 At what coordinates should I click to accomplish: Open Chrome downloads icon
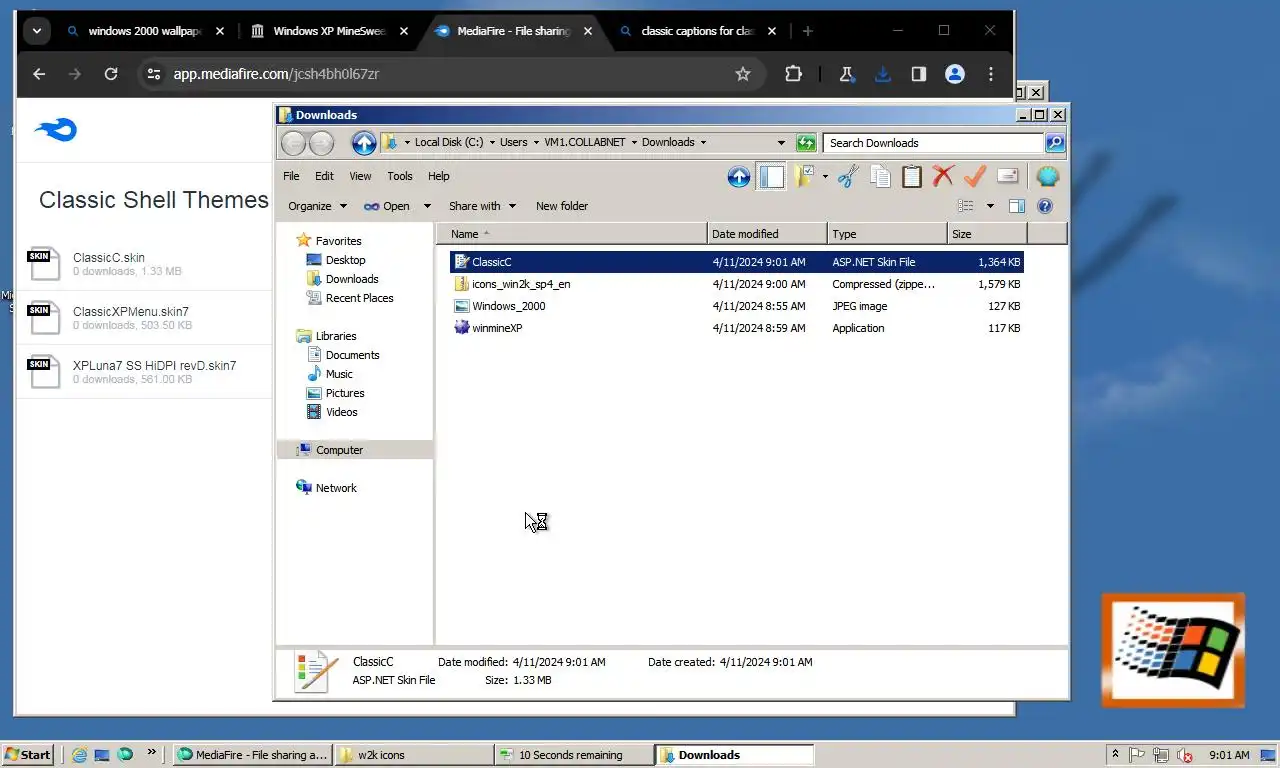pos(882,74)
